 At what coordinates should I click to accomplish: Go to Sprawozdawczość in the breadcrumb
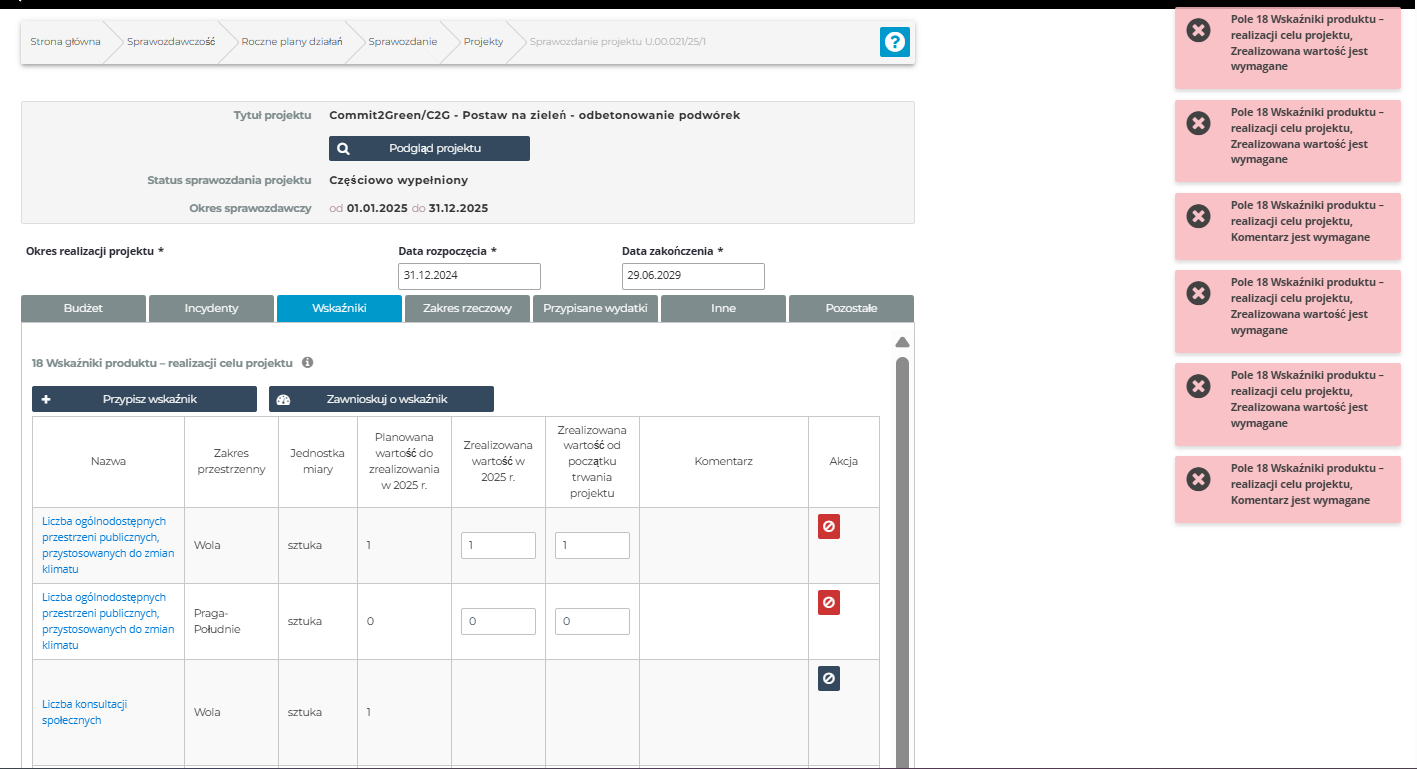(171, 42)
